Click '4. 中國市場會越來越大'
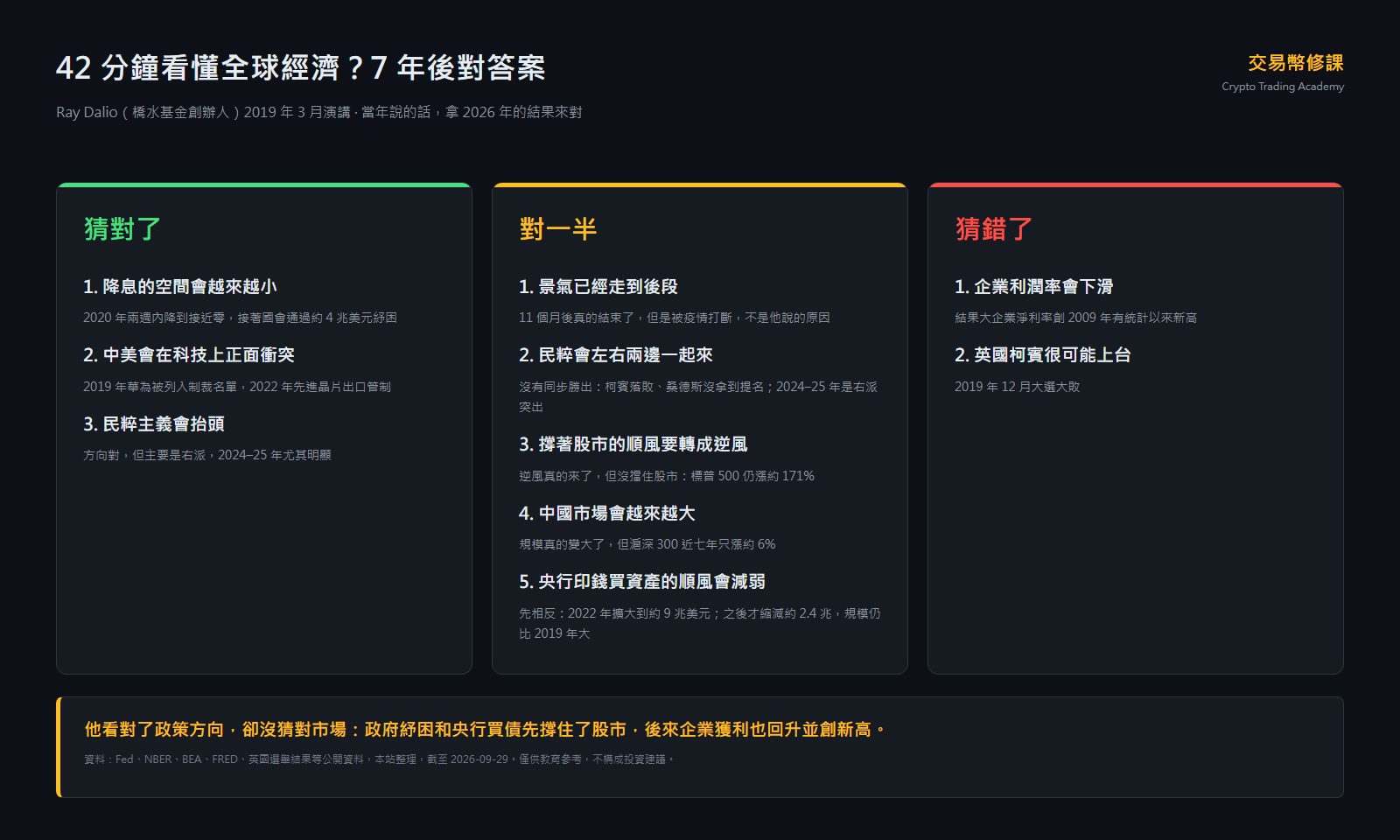 pos(607,514)
